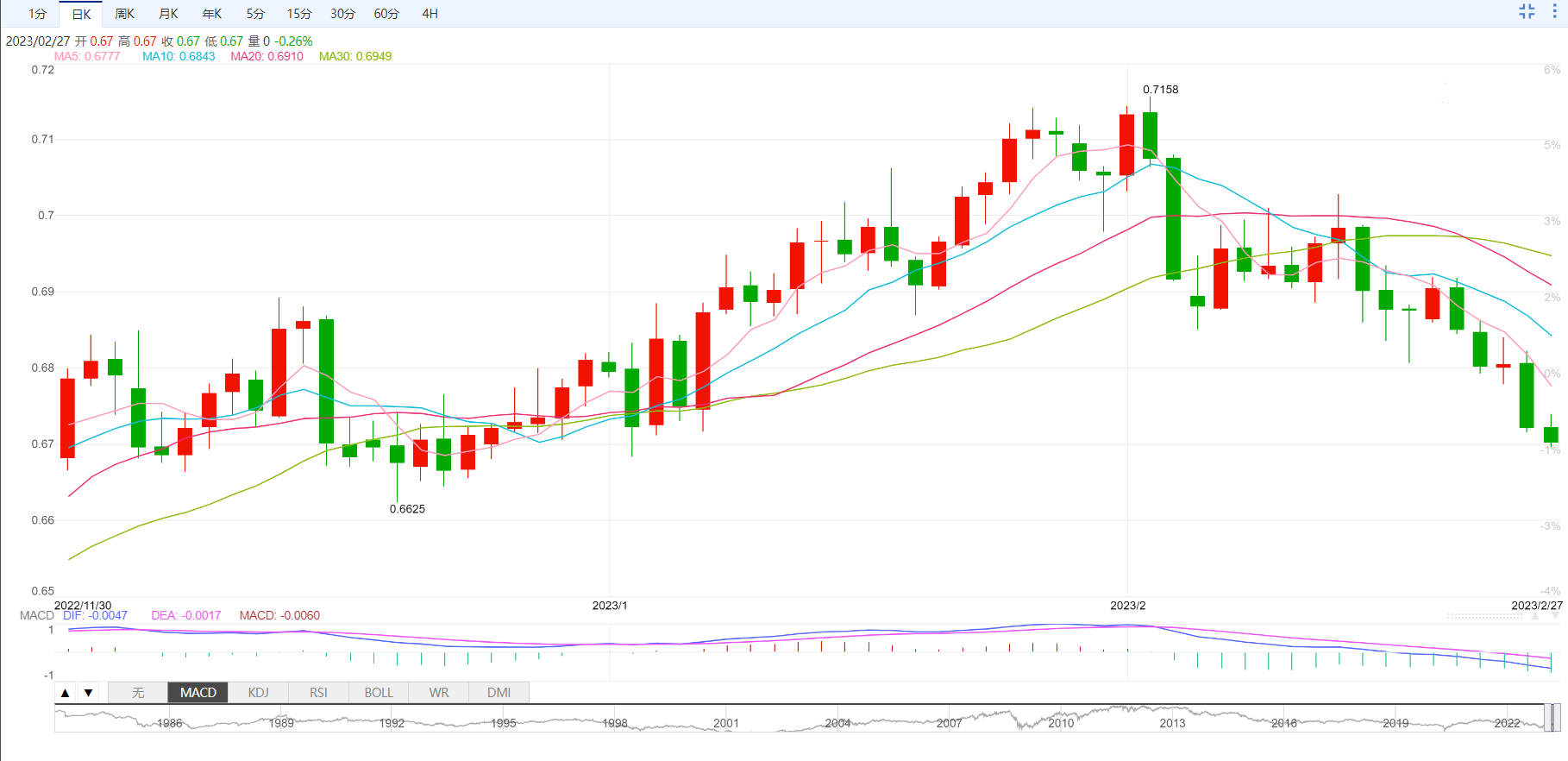The width and height of the screenshot is (1568, 761).
Task: Select the 无 (no indicator) button
Action: pyautogui.click(x=138, y=693)
